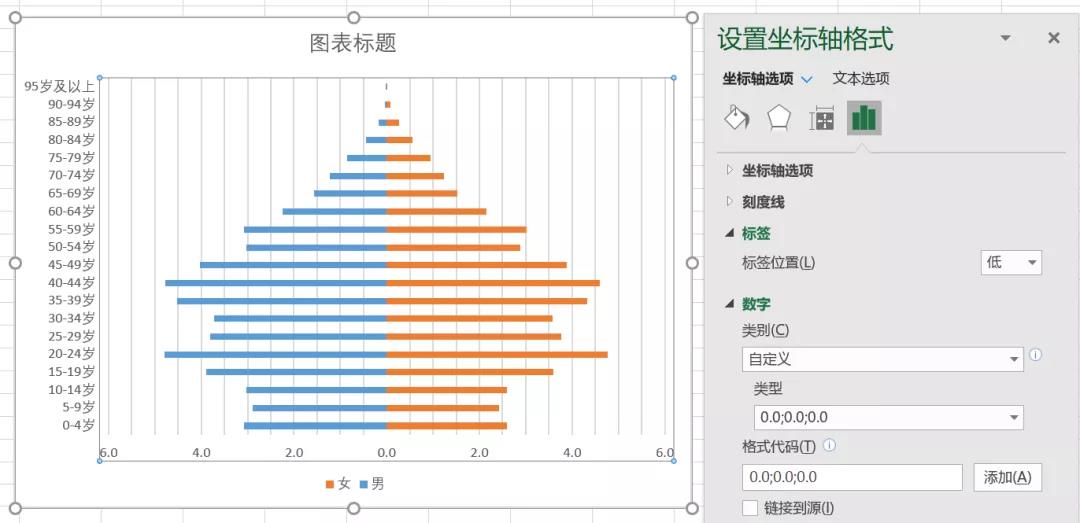This screenshot has height=523, width=1080.
Task: Select the orange bar for 20-24岁
Action: pos(497,354)
